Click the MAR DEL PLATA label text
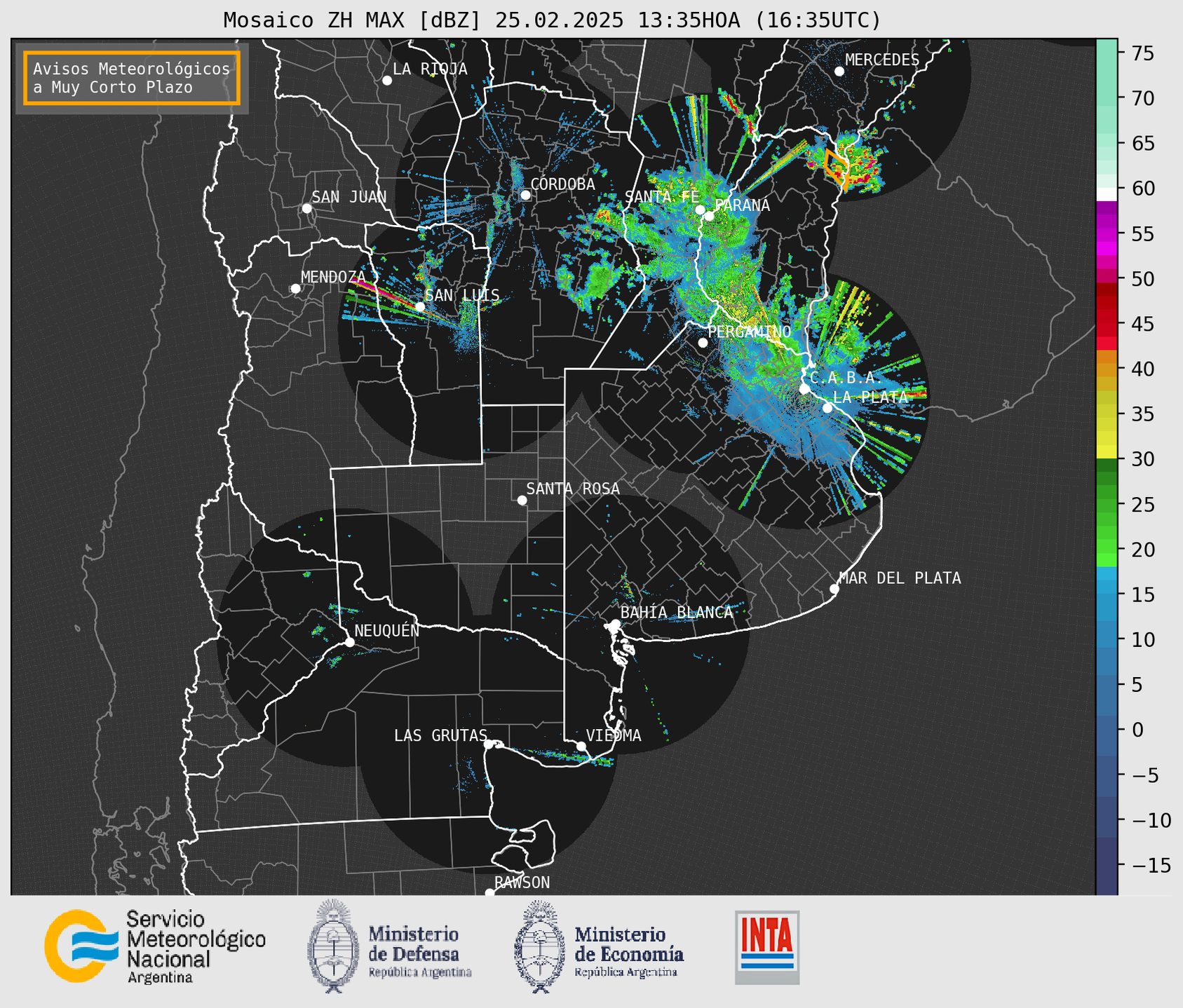The height and width of the screenshot is (1008, 1183). coord(900,578)
